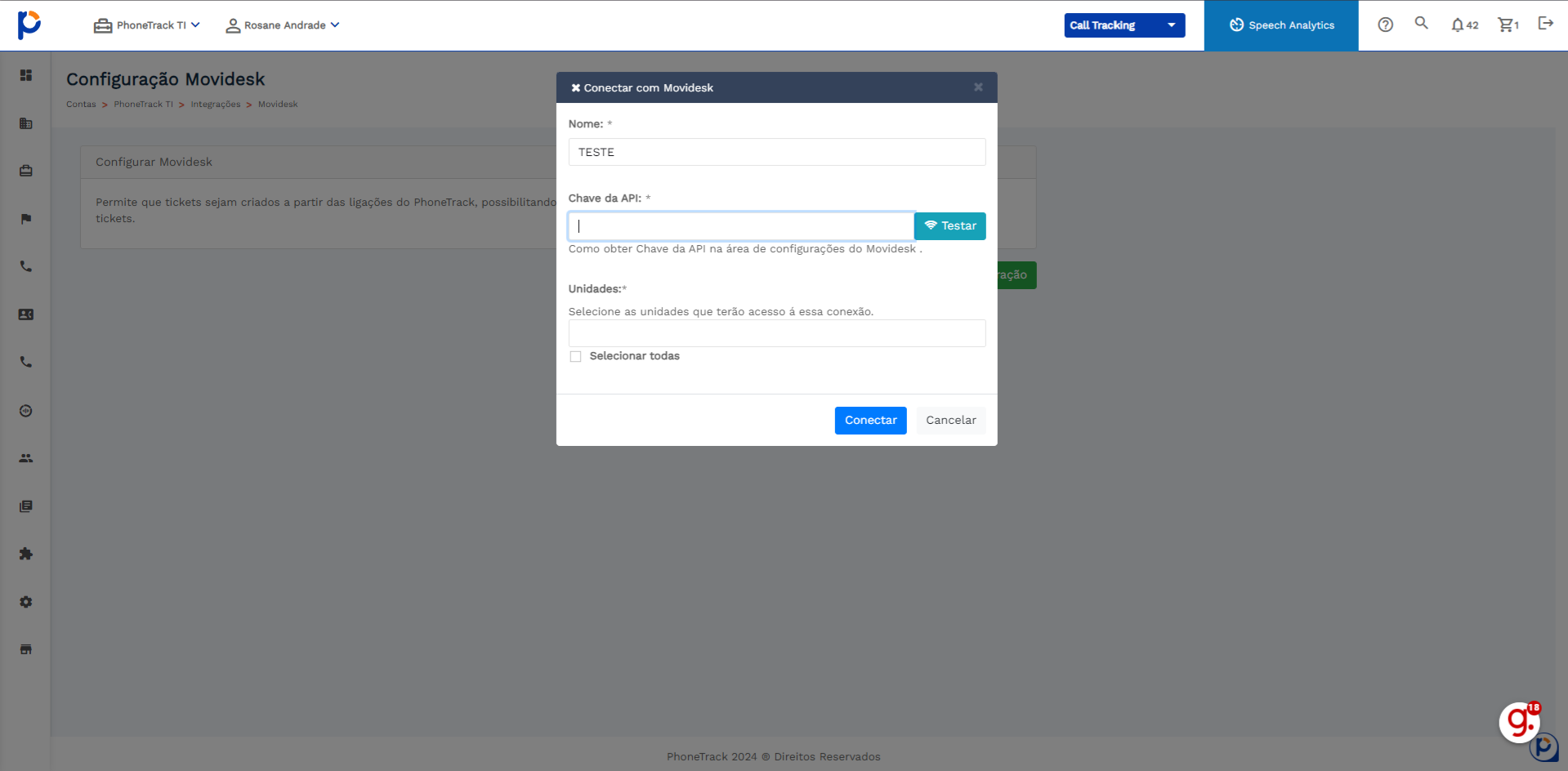This screenshot has width=1568, height=771.
Task: Open the briefcase sidebar icon
Action: point(26,171)
